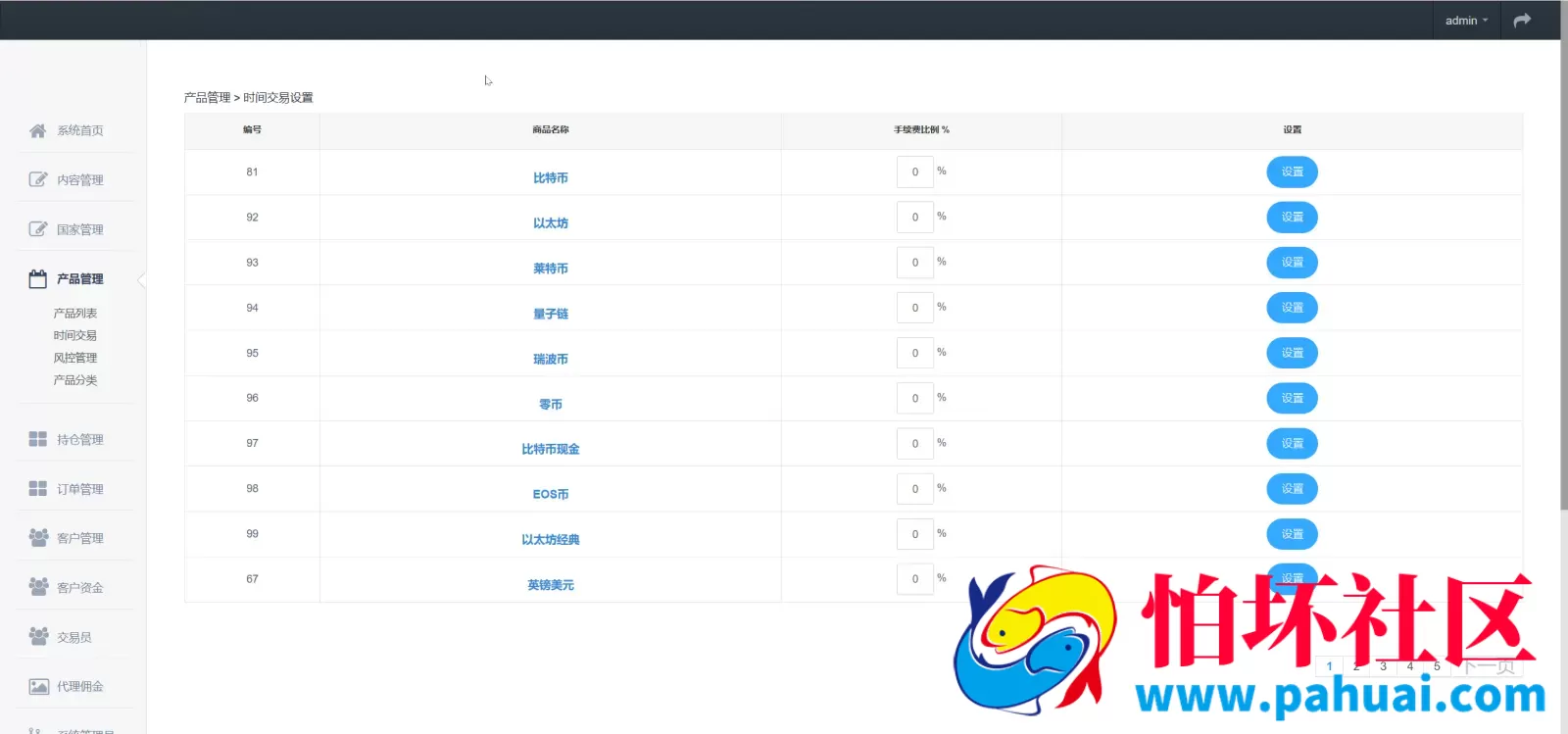Click the users icon beside 交易员
Viewport: 1568px width, 734px height.
38,636
